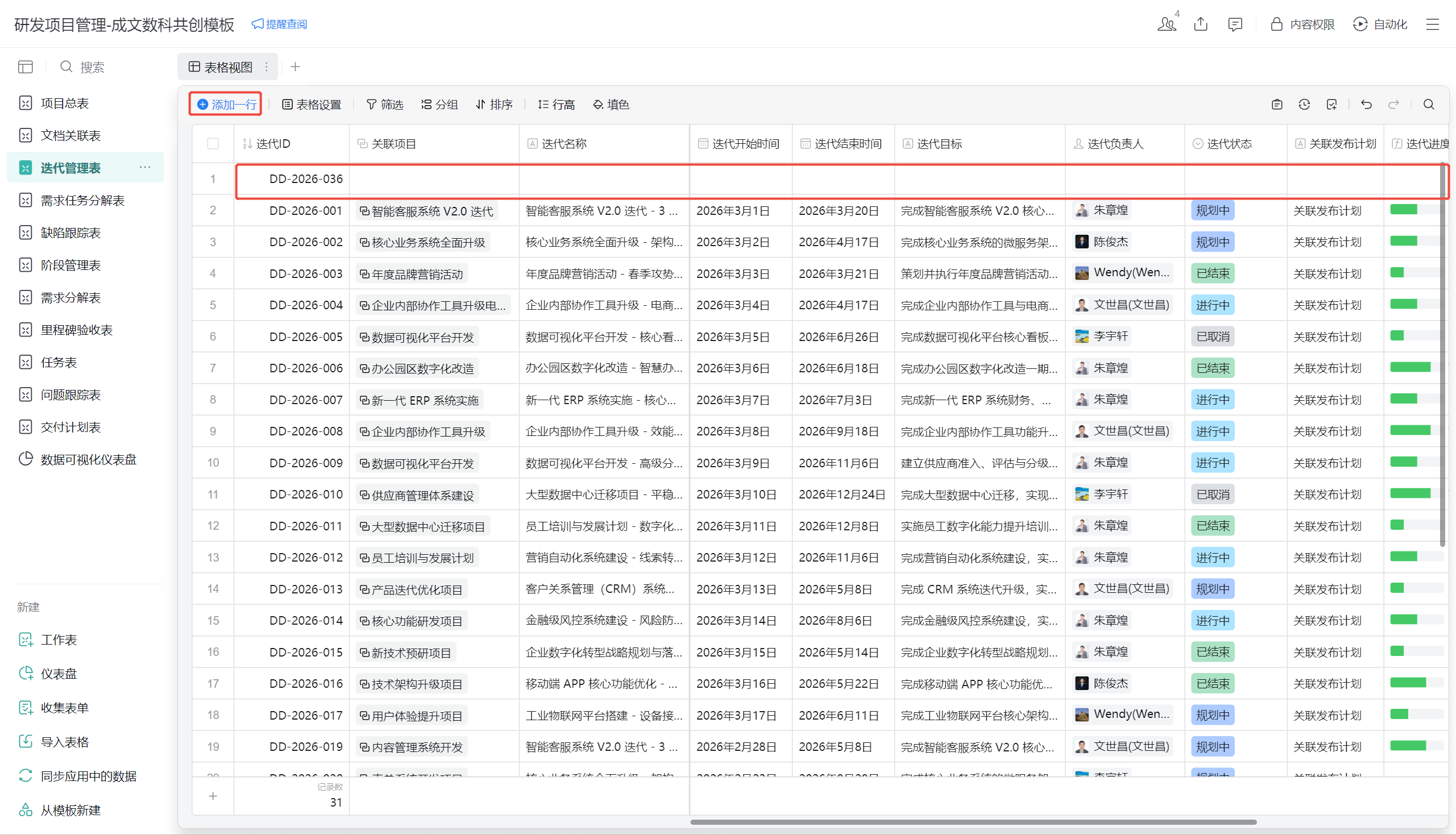The image size is (1456, 835).
Task: Open the collaborators icon in header
Action: pos(1167,24)
